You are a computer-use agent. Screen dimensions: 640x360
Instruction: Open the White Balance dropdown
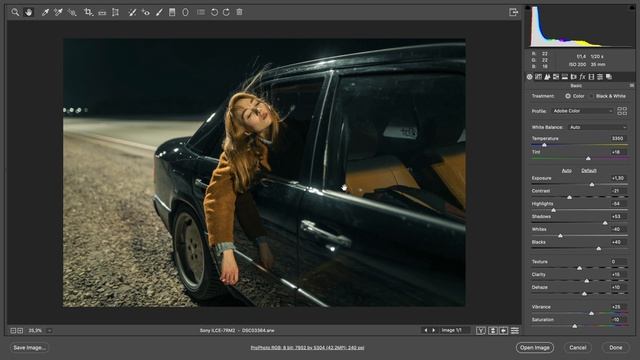tap(598, 127)
